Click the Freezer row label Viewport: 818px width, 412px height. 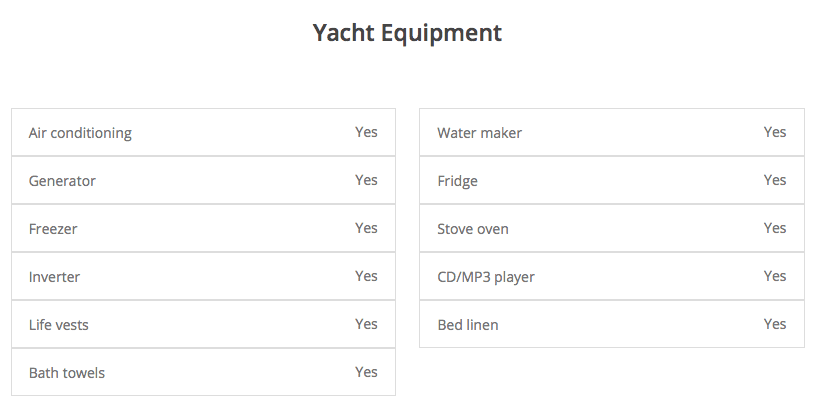[53, 229]
